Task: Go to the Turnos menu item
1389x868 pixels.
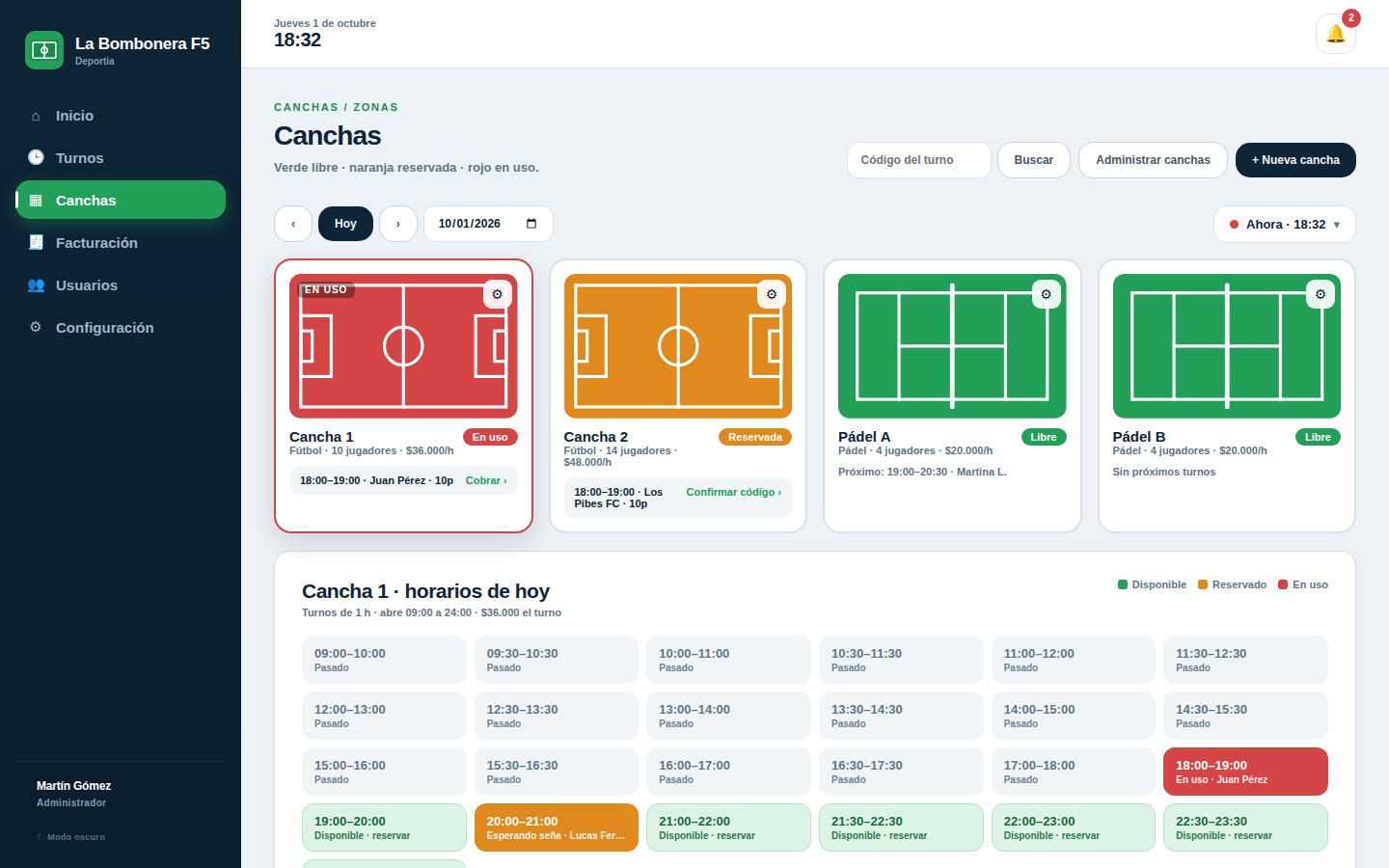Action: 121,157
